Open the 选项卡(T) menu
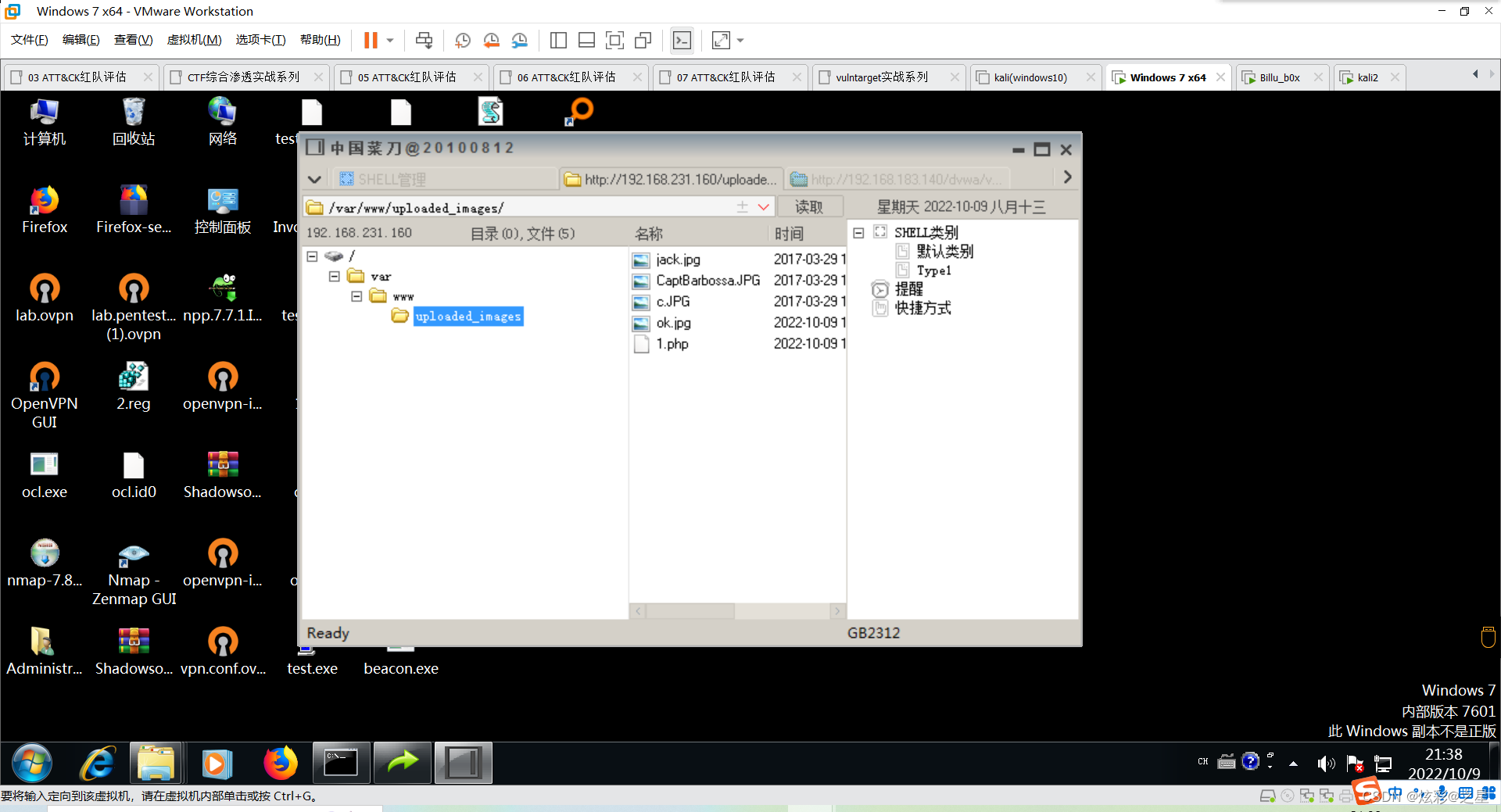The height and width of the screenshot is (812, 1501). (x=261, y=40)
